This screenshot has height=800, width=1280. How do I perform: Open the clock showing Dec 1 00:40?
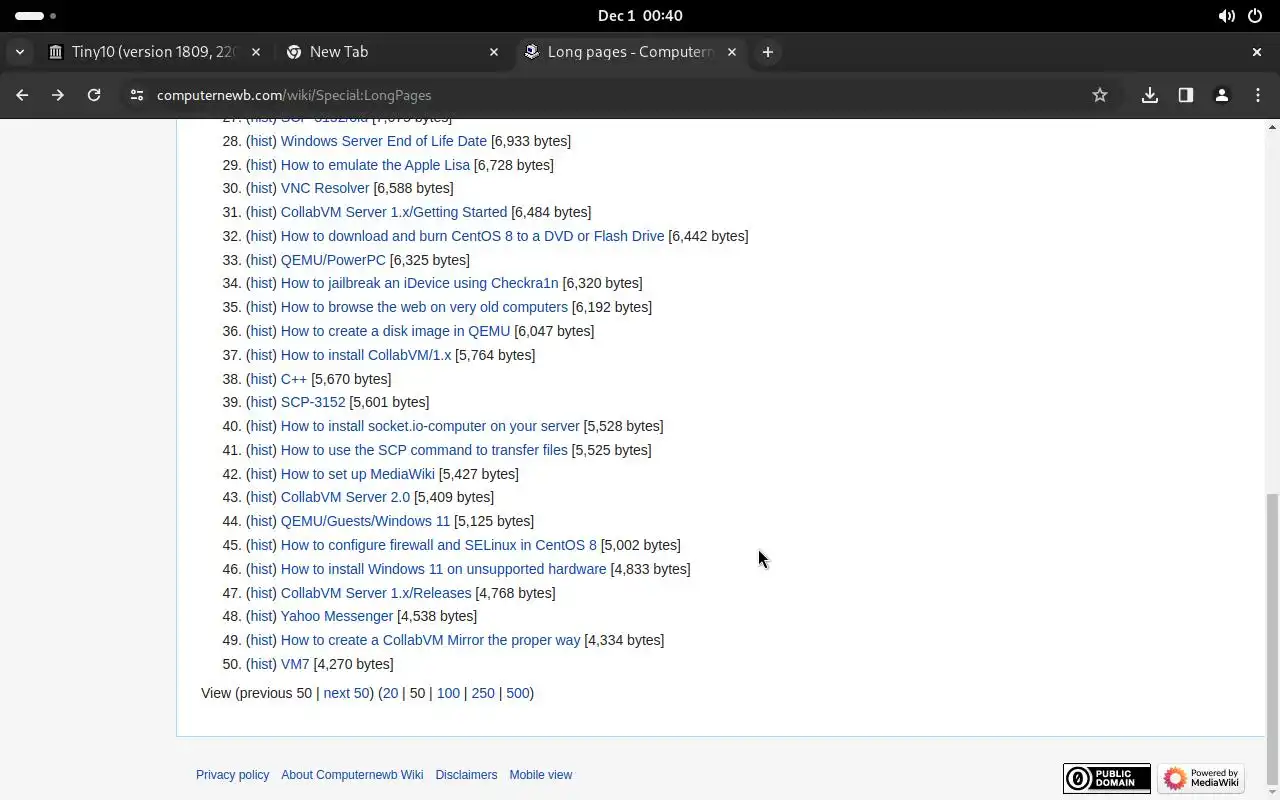[x=640, y=16]
